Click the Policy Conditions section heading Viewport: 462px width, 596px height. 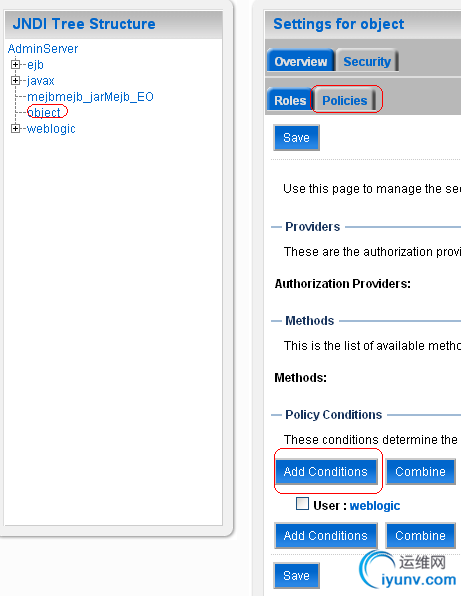[333, 414]
